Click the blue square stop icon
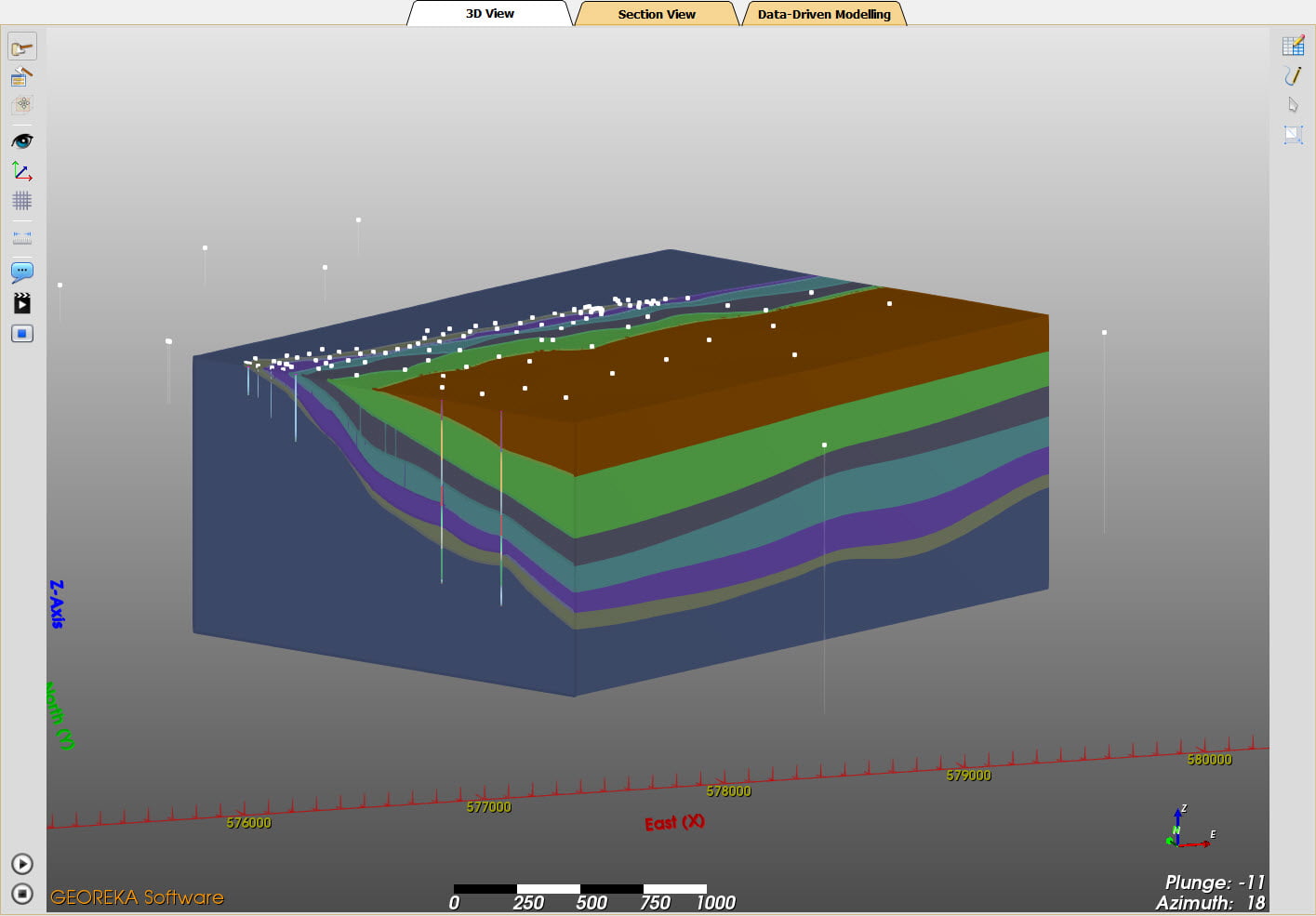1316x916 pixels. coord(21,333)
